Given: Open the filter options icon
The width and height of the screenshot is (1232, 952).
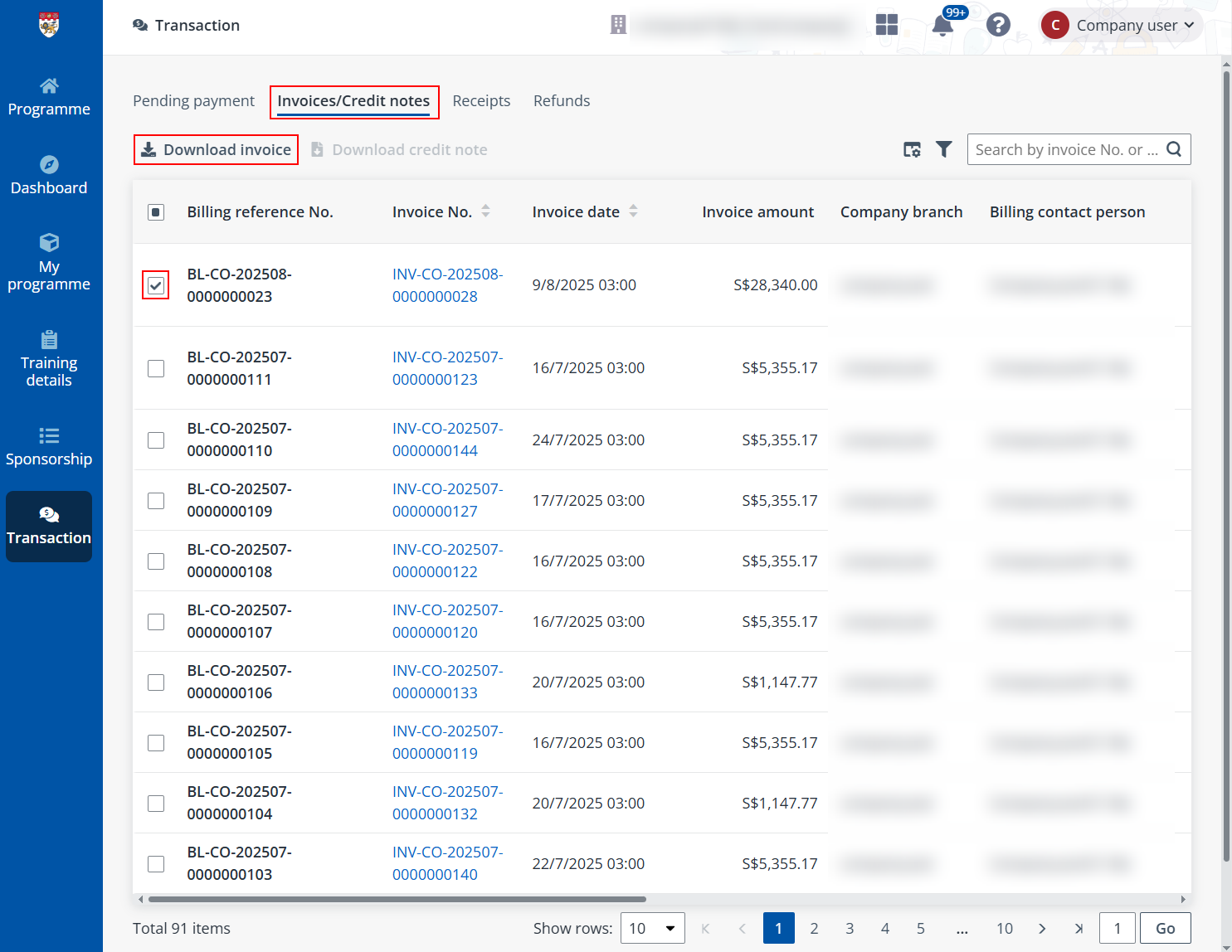Looking at the screenshot, I should (943, 149).
